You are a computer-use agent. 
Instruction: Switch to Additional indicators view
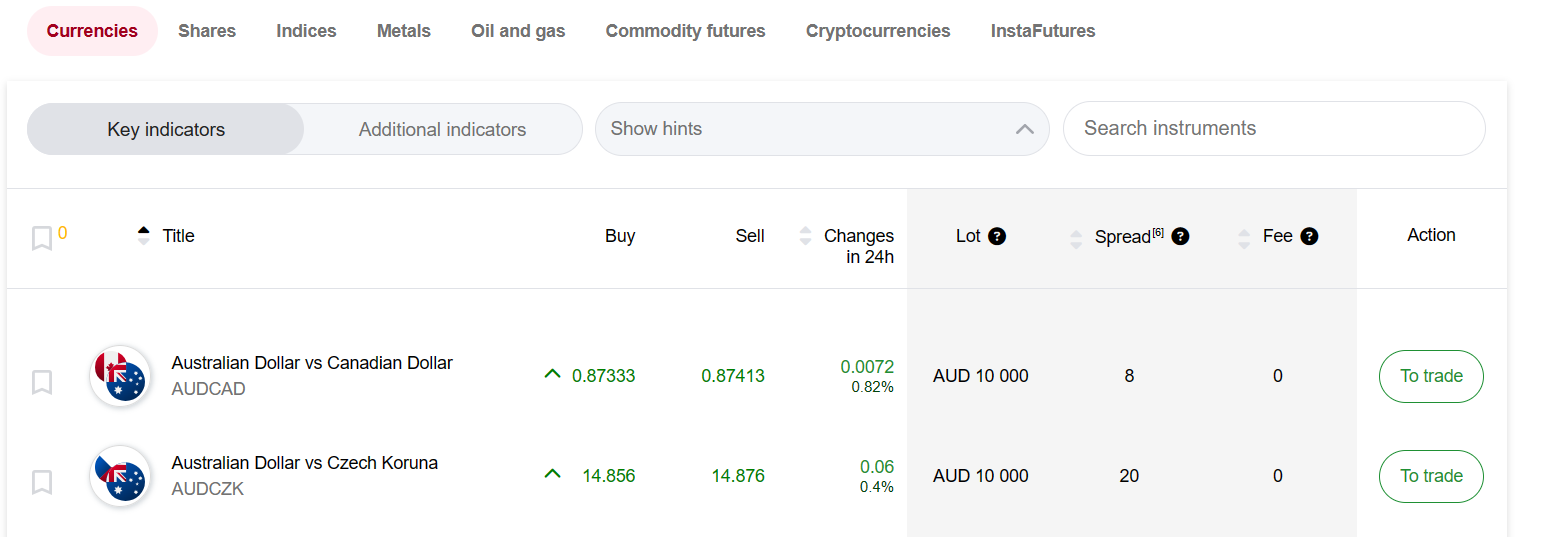(x=442, y=129)
